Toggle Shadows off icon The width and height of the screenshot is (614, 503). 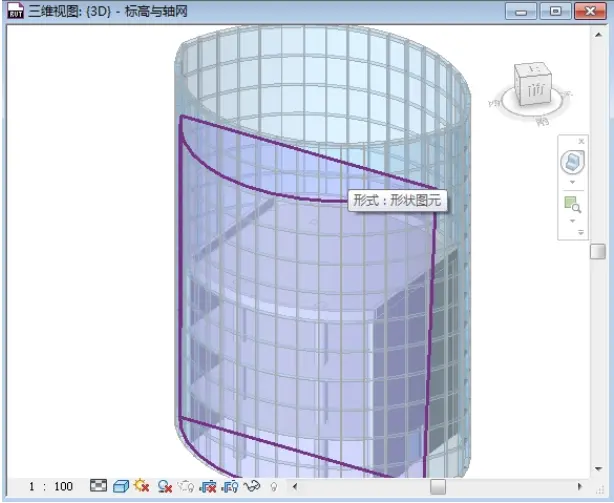[165, 487]
